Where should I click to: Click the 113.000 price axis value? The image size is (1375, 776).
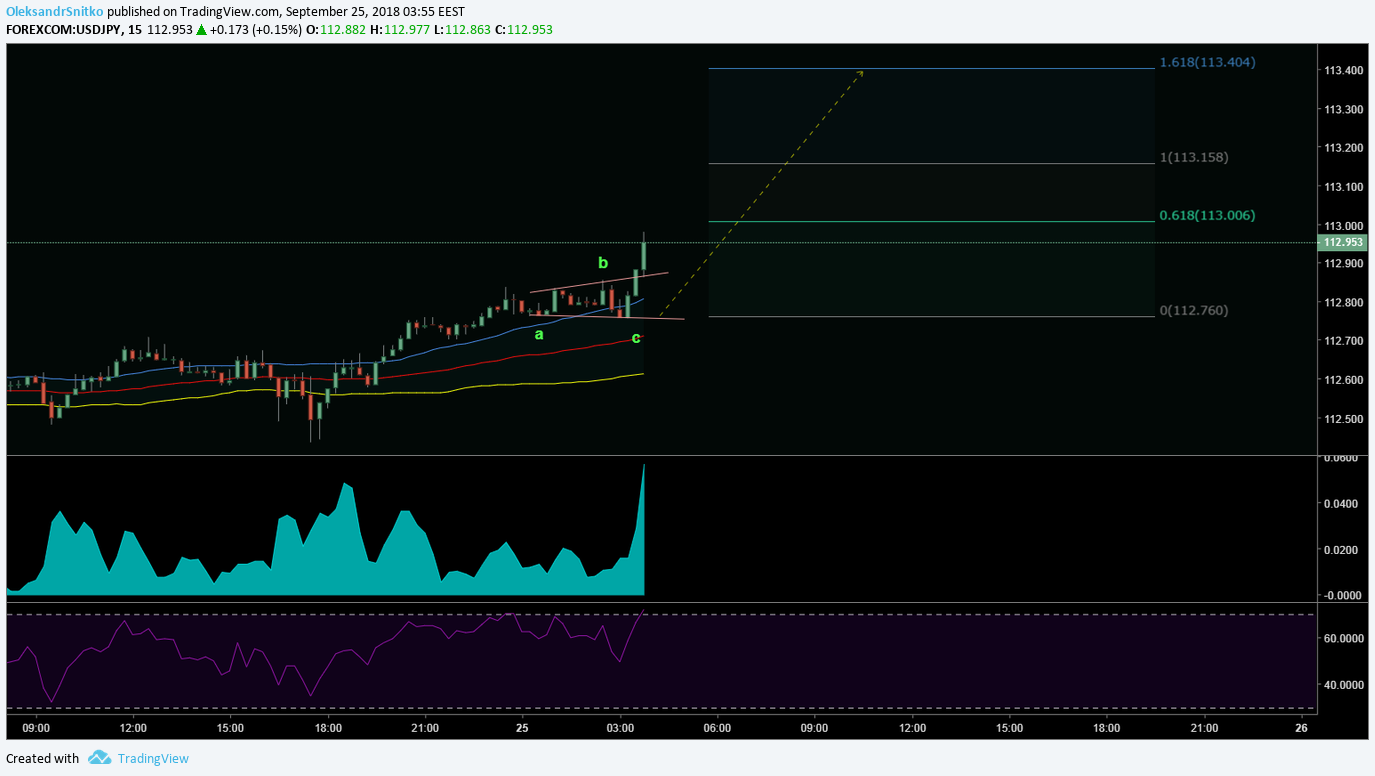(x=1343, y=226)
